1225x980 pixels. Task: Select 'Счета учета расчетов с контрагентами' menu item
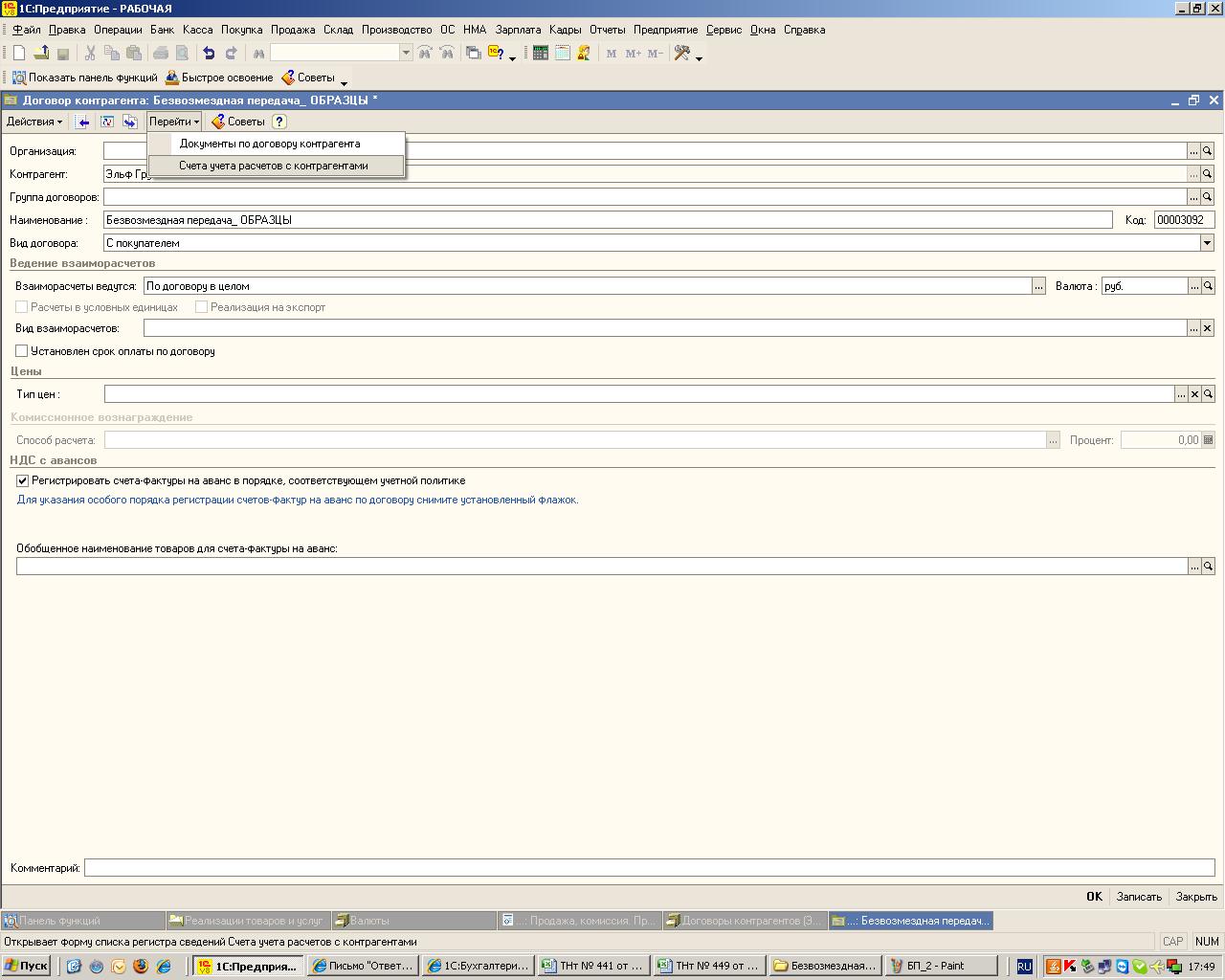[274, 166]
